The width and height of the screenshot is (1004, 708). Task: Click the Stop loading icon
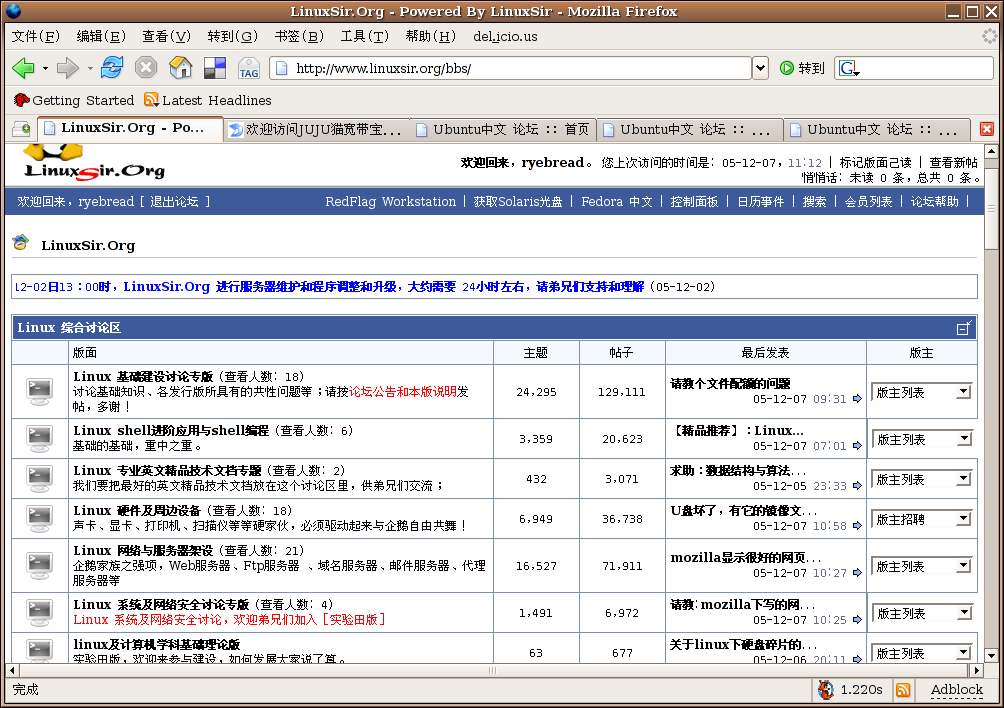(x=146, y=67)
